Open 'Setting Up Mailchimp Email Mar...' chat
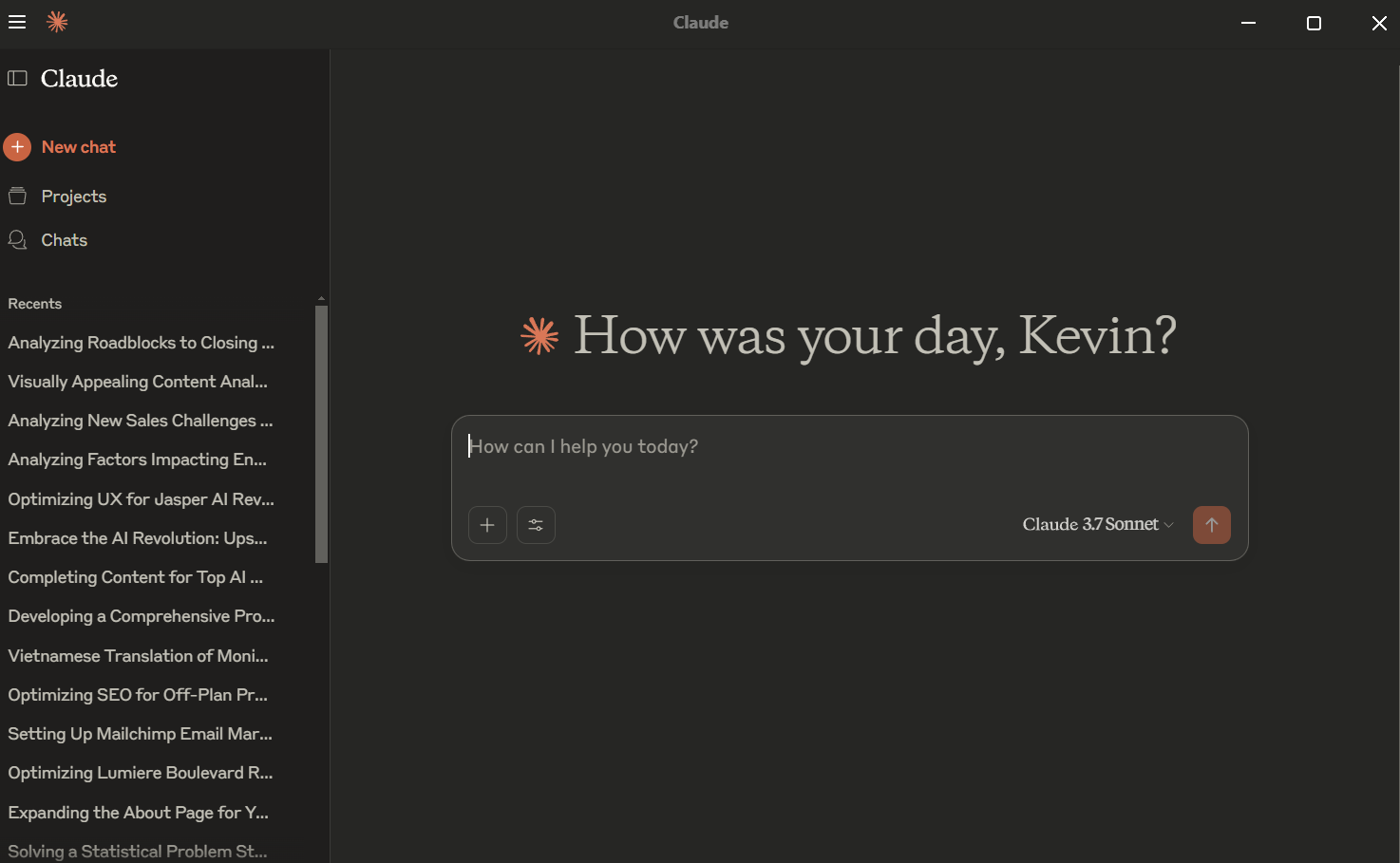1400x863 pixels. coord(141,734)
